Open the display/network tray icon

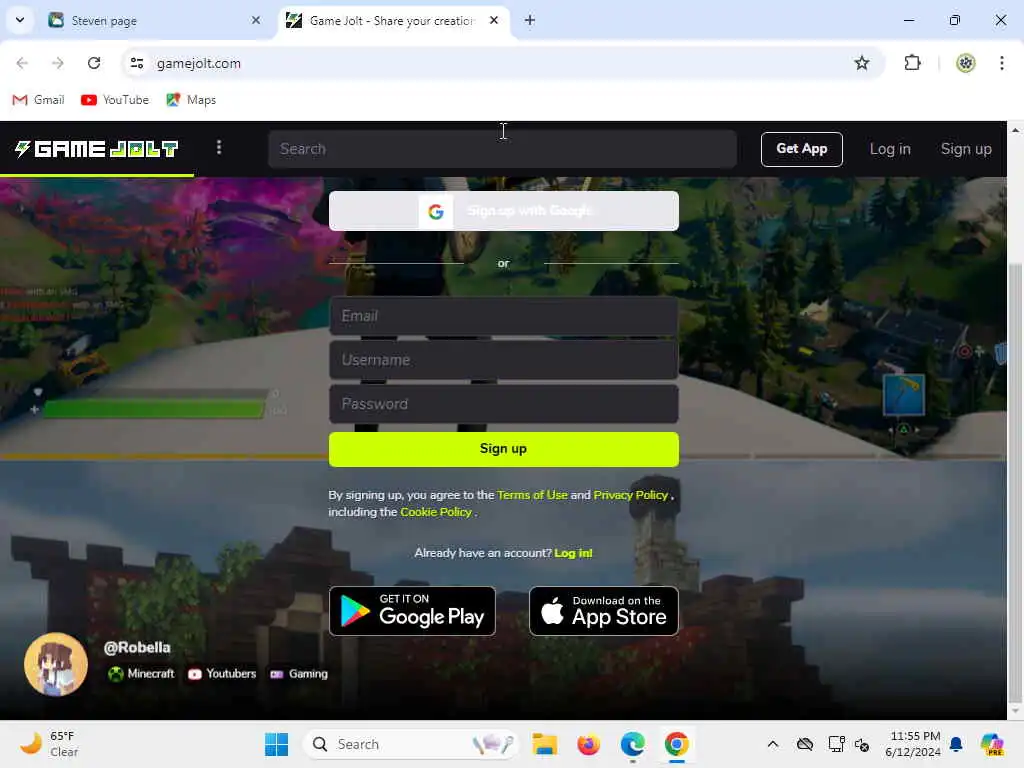tap(836, 744)
